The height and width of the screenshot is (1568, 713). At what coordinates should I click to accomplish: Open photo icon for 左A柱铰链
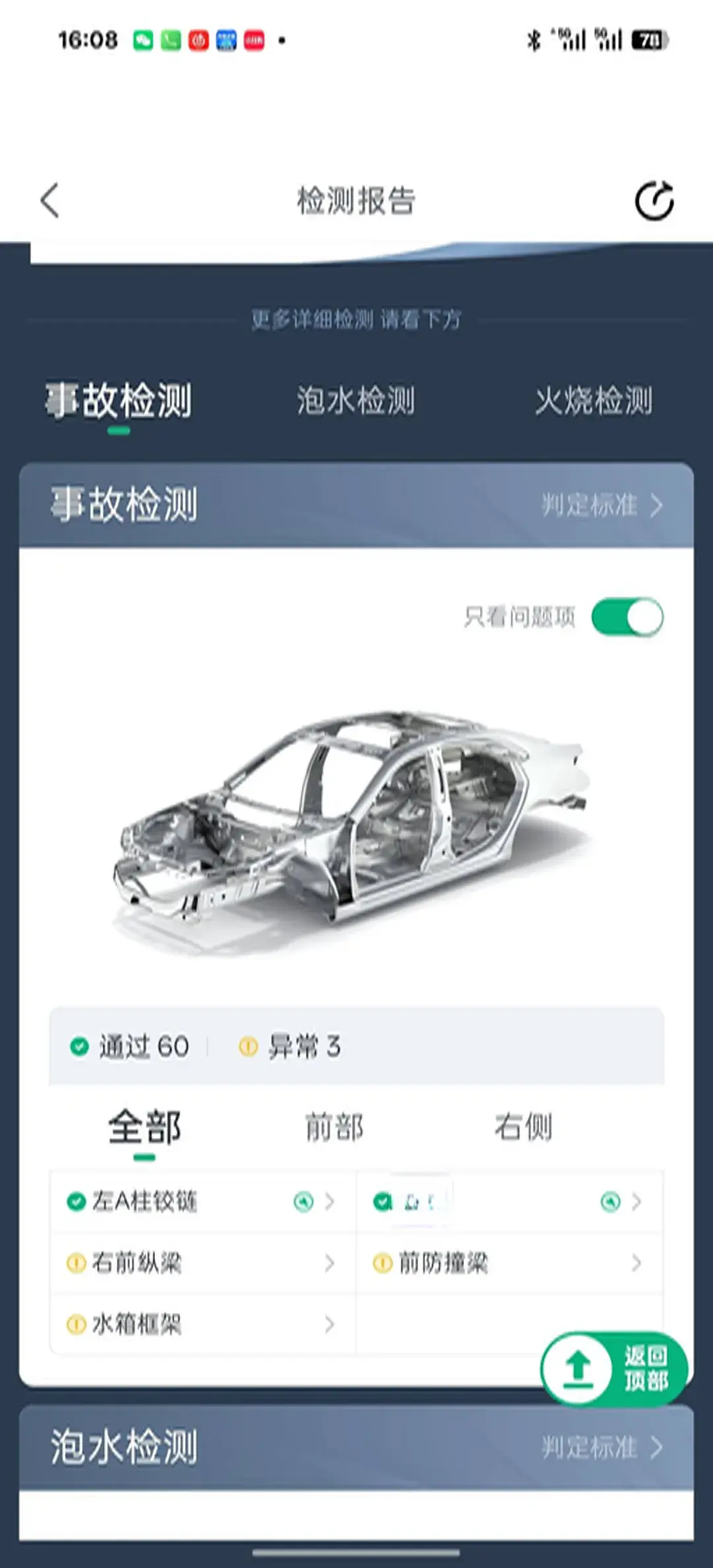pos(303,1201)
